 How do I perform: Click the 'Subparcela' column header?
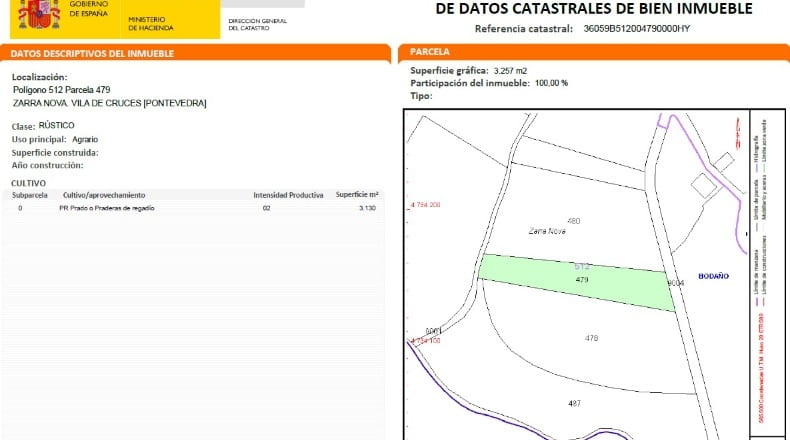point(30,195)
